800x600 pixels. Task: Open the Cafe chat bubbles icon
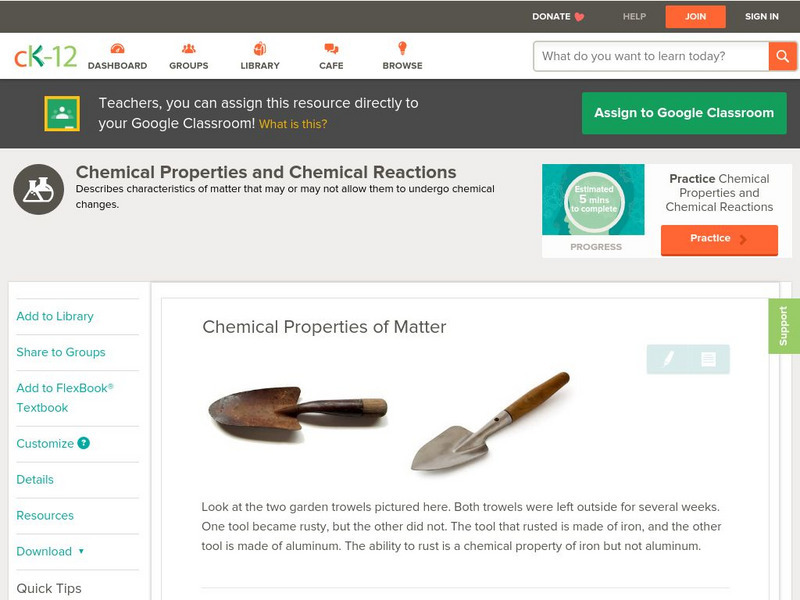click(331, 49)
